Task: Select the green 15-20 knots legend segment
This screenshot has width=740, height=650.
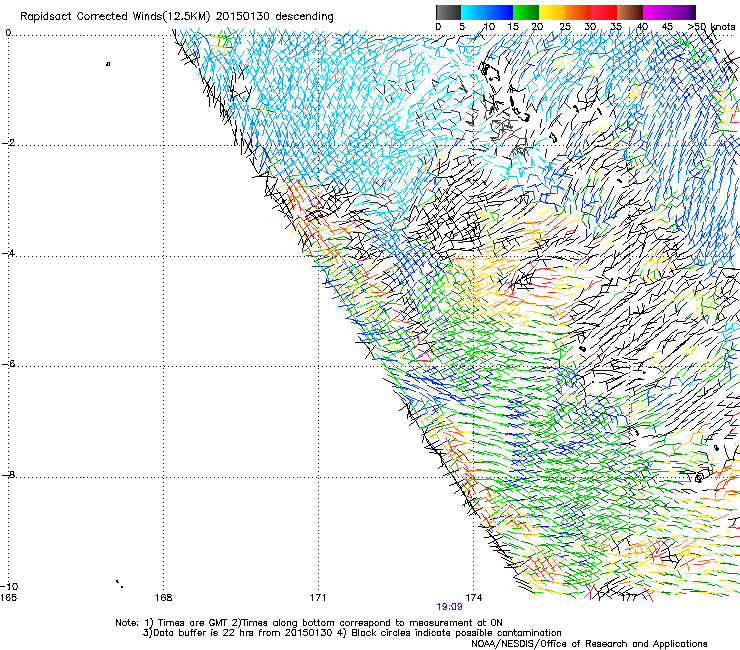Action: point(526,12)
